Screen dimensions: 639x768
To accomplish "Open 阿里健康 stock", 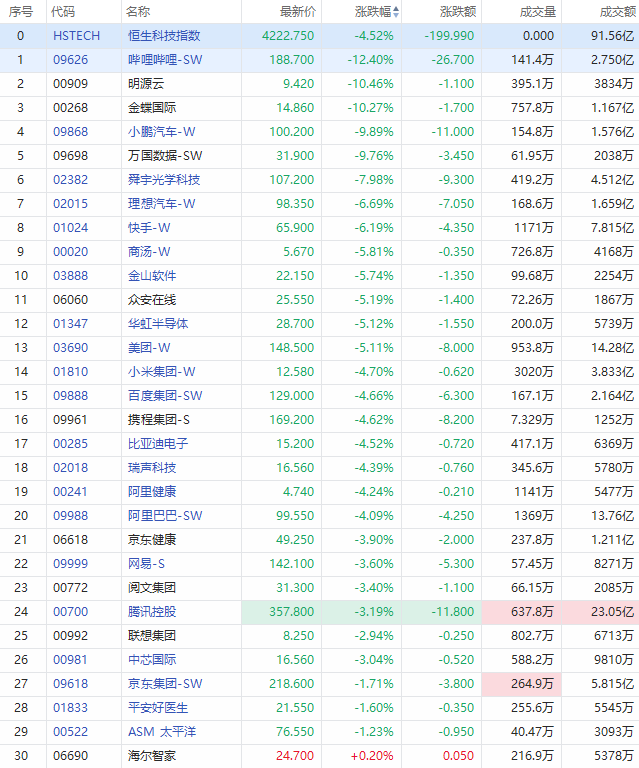I will click(152, 492).
